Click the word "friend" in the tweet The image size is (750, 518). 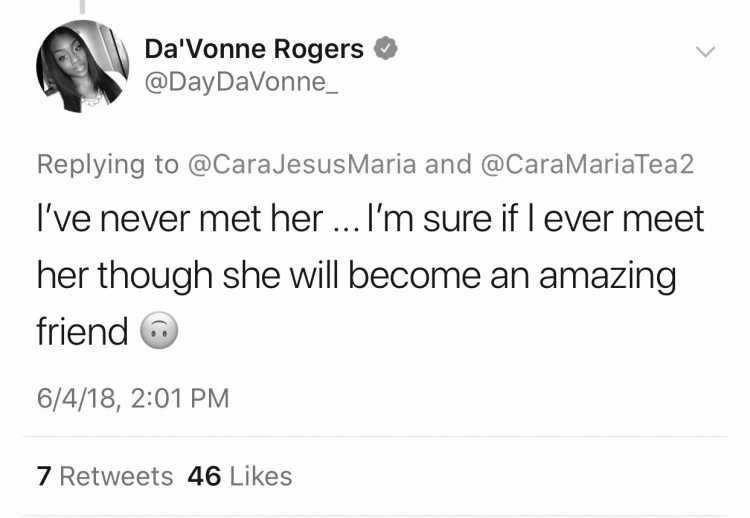pyautogui.click(x=82, y=331)
